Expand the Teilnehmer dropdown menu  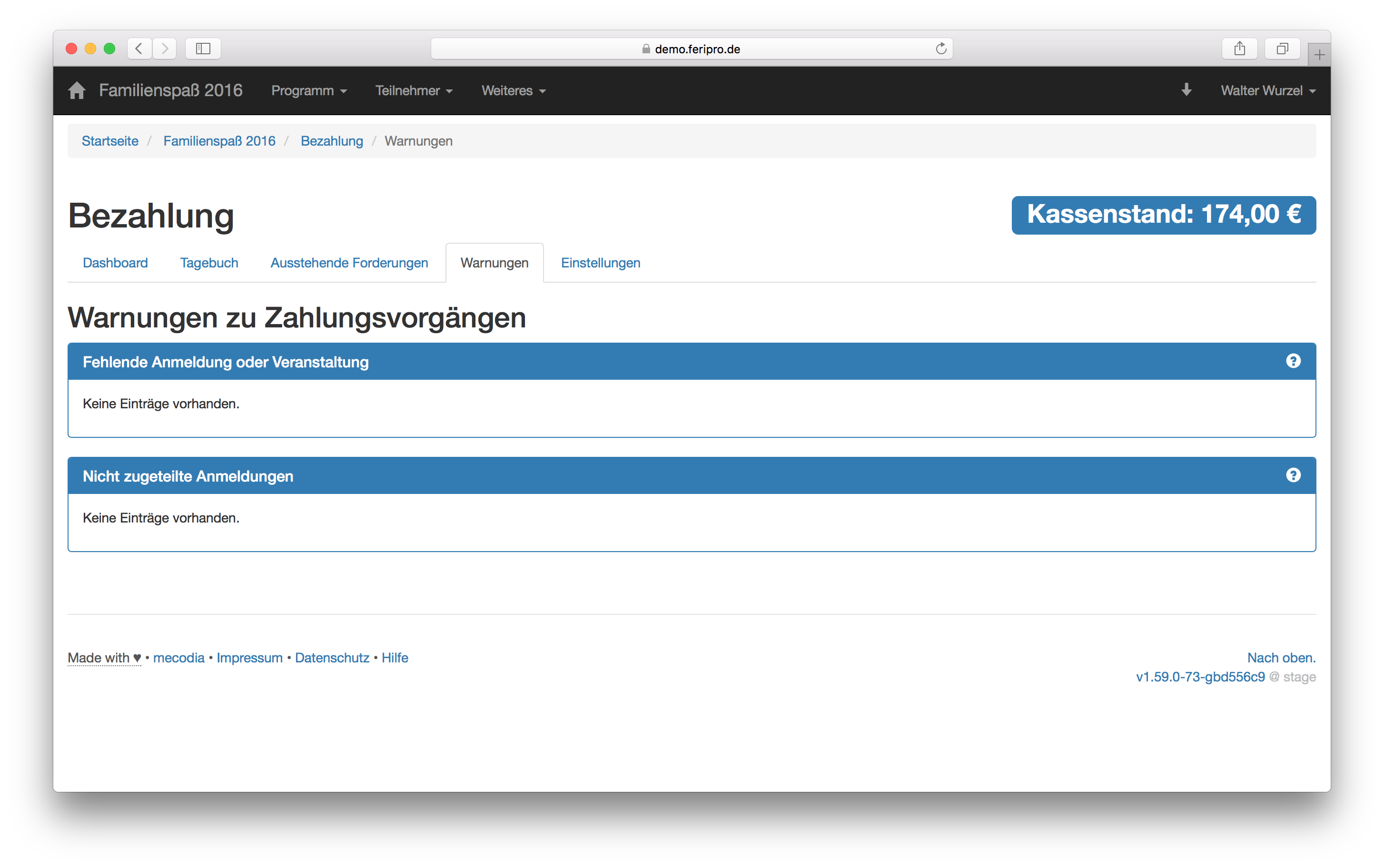[x=414, y=91]
